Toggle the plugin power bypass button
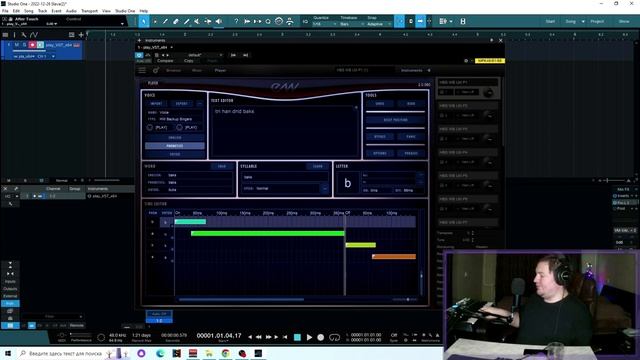 pyautogui.click(x=140, y=55)
